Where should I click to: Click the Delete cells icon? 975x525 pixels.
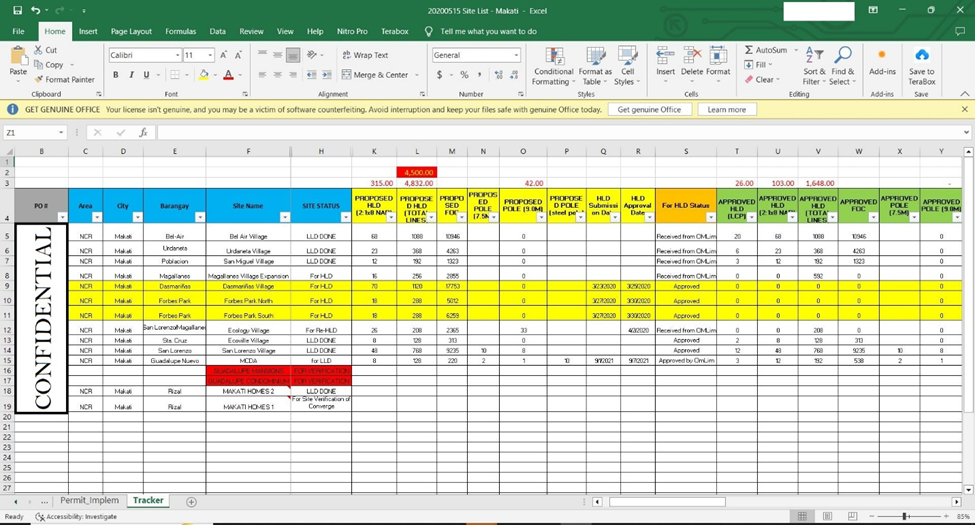pyautogui.click(x=692, y=56)
